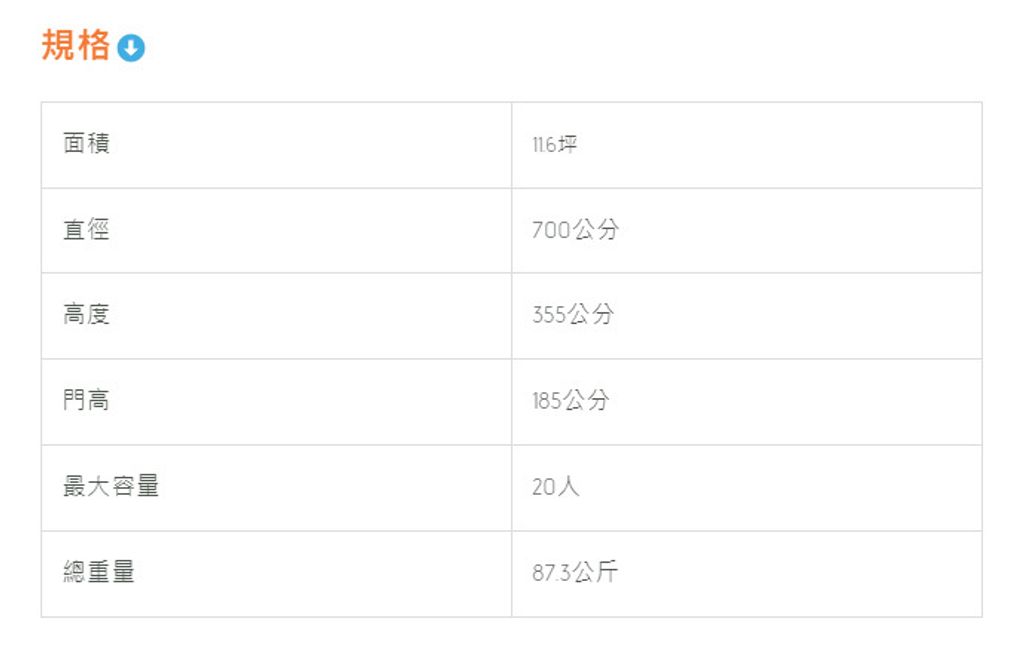Click the 總重量 label text
The height and width of the screenshot is (653, 1024).
coord(99,573)
